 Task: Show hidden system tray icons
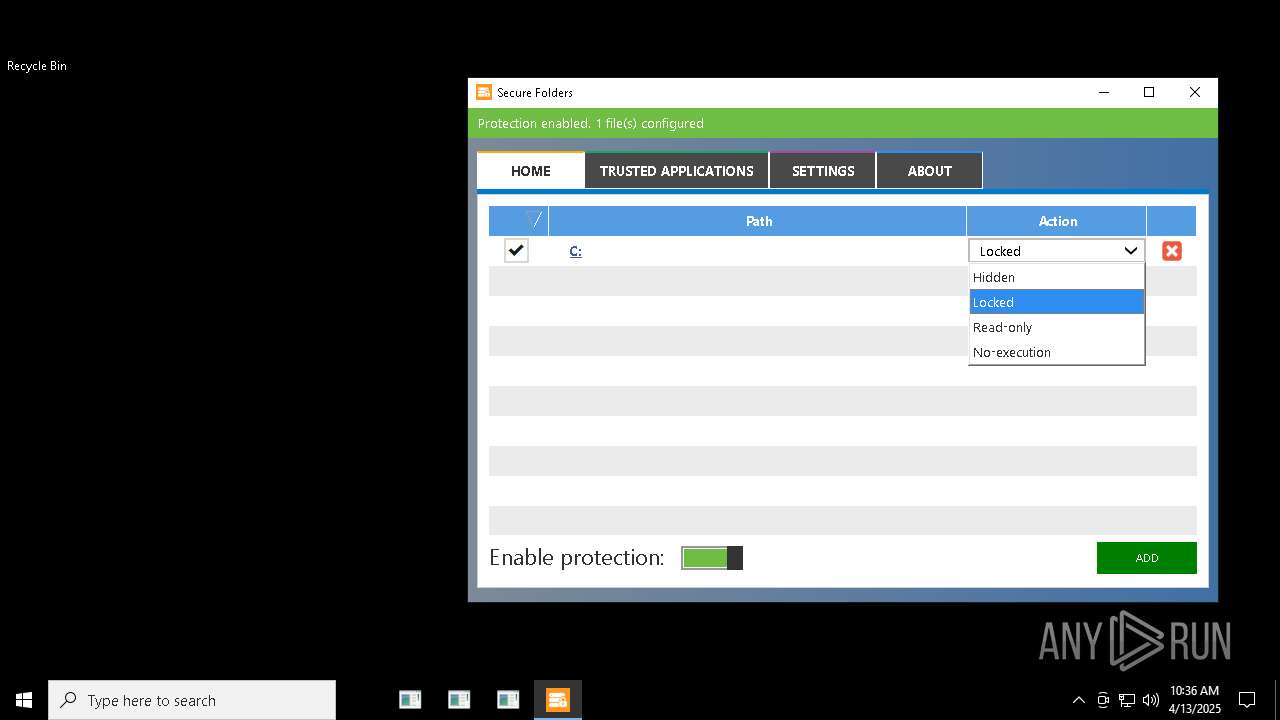point(1078,700)
